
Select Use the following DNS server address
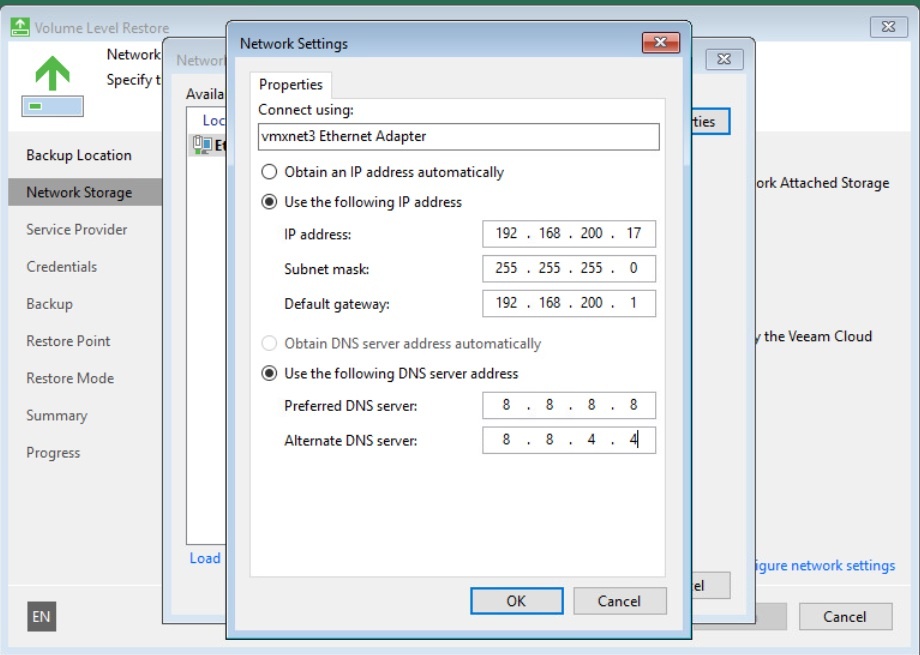pos(268,373)
